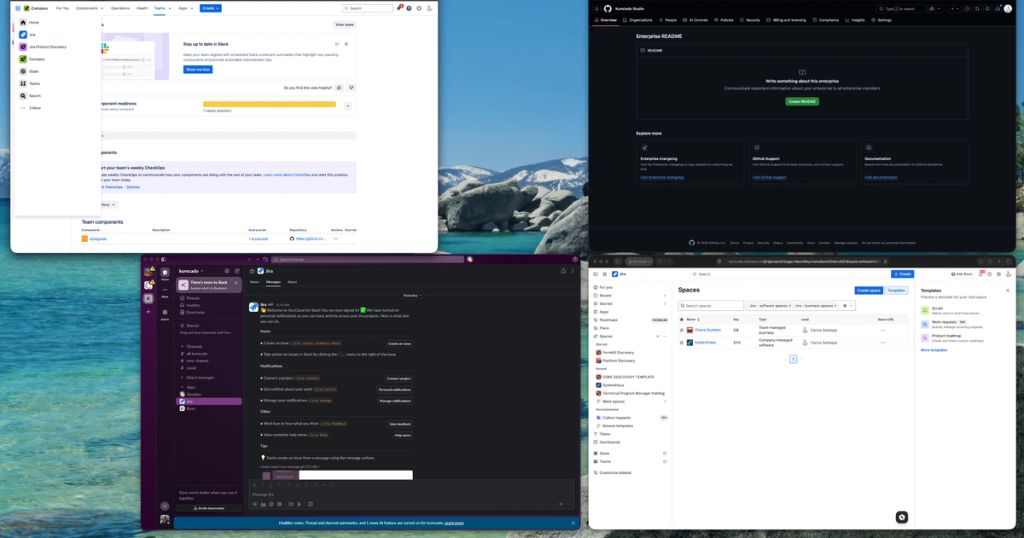Screen dimensions: 1024x538
Task: Open emoji picker in Slack message composer
Action: 271,504
